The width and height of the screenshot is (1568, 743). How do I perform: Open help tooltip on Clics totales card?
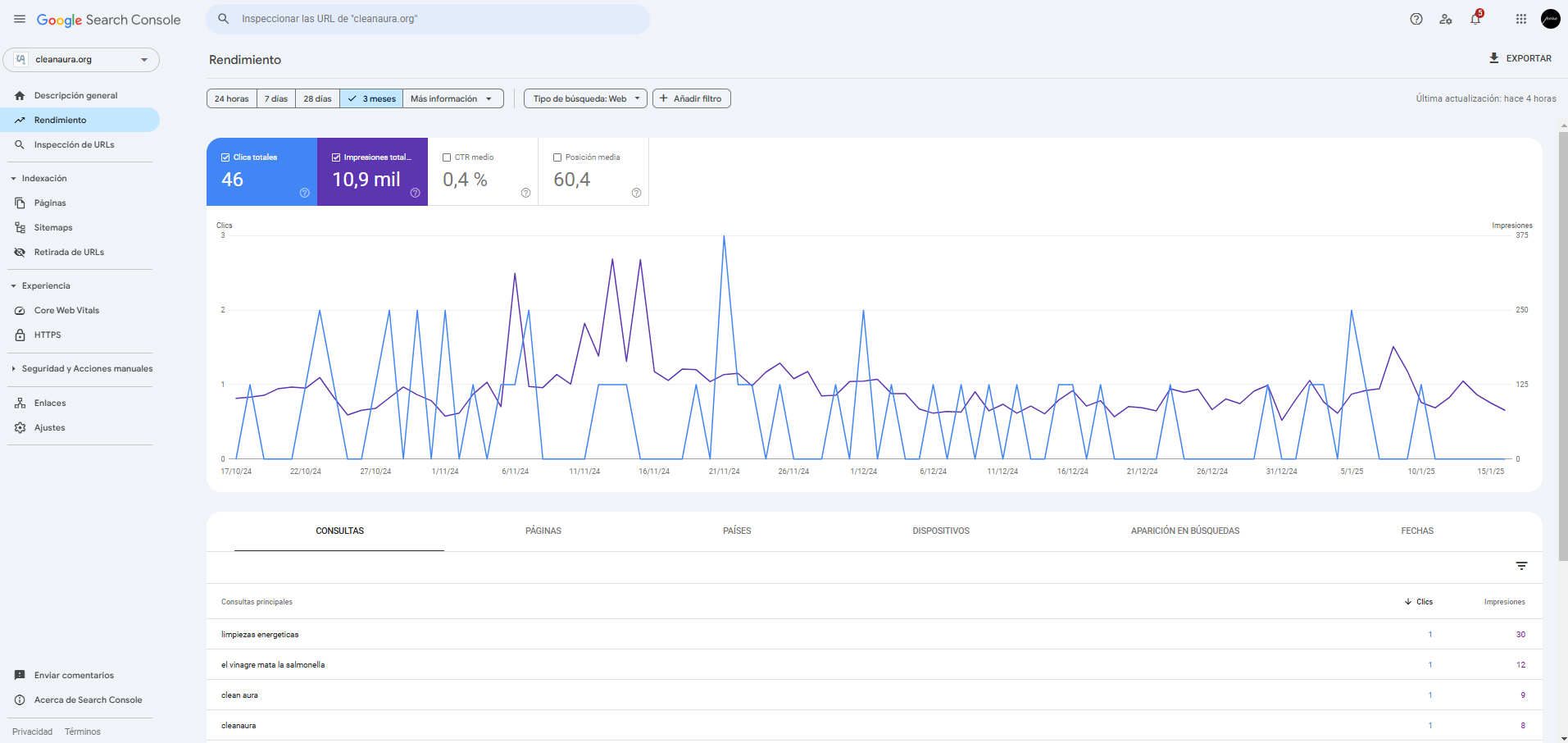[x=304, y=193]
